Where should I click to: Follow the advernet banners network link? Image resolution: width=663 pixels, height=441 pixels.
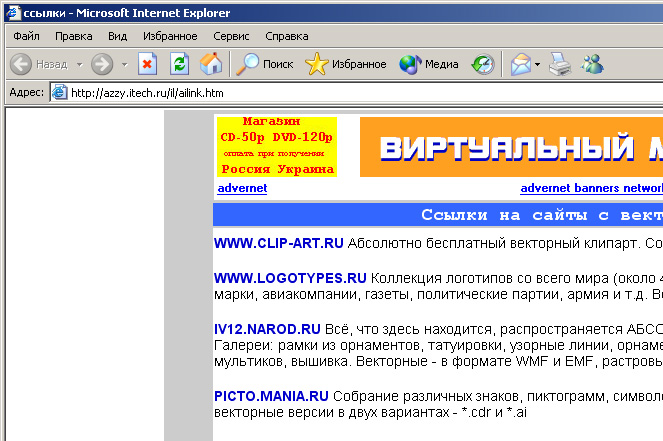(592, 188)
